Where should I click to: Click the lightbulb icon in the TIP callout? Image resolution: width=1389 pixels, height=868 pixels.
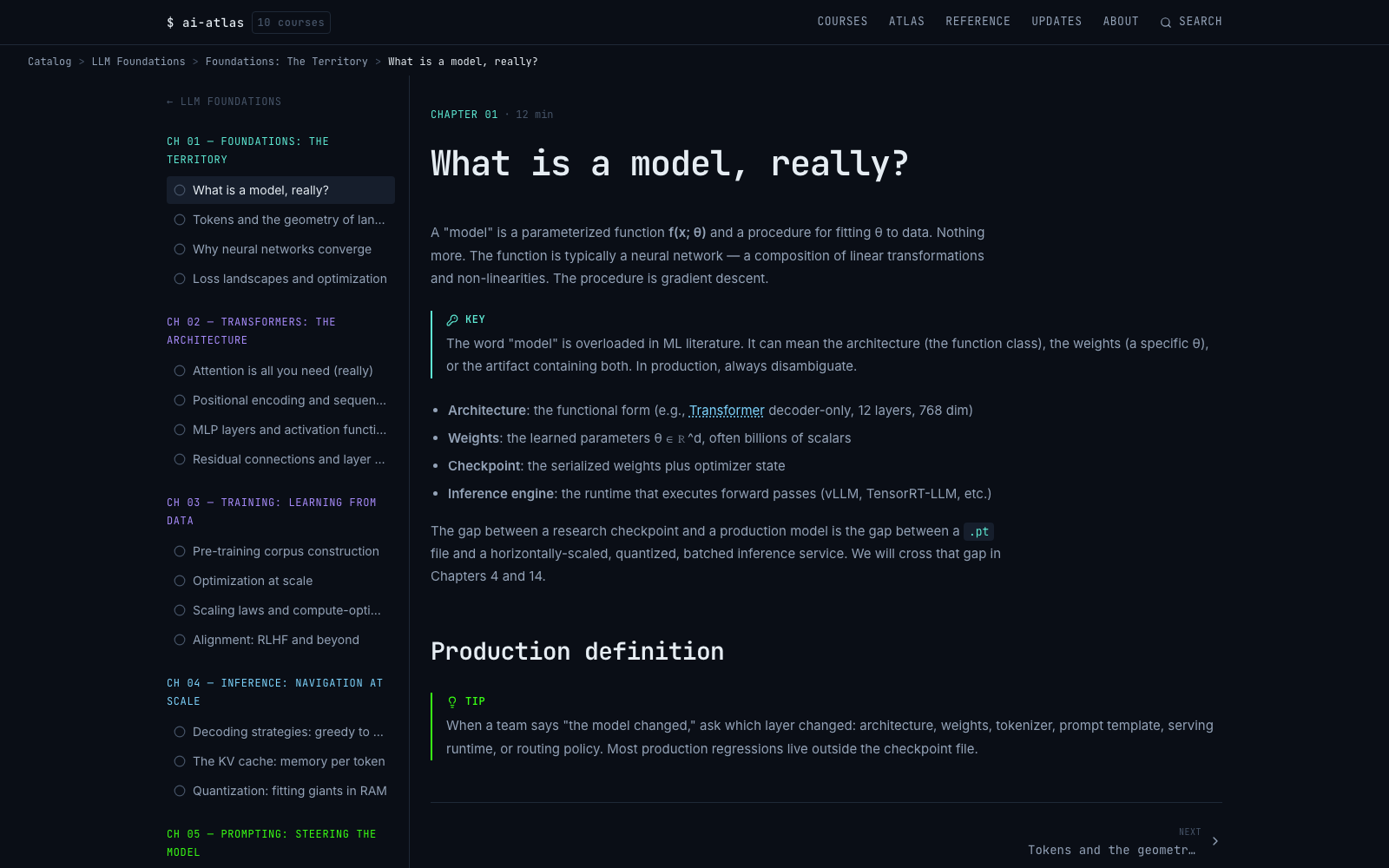click(x=452, y=701)
